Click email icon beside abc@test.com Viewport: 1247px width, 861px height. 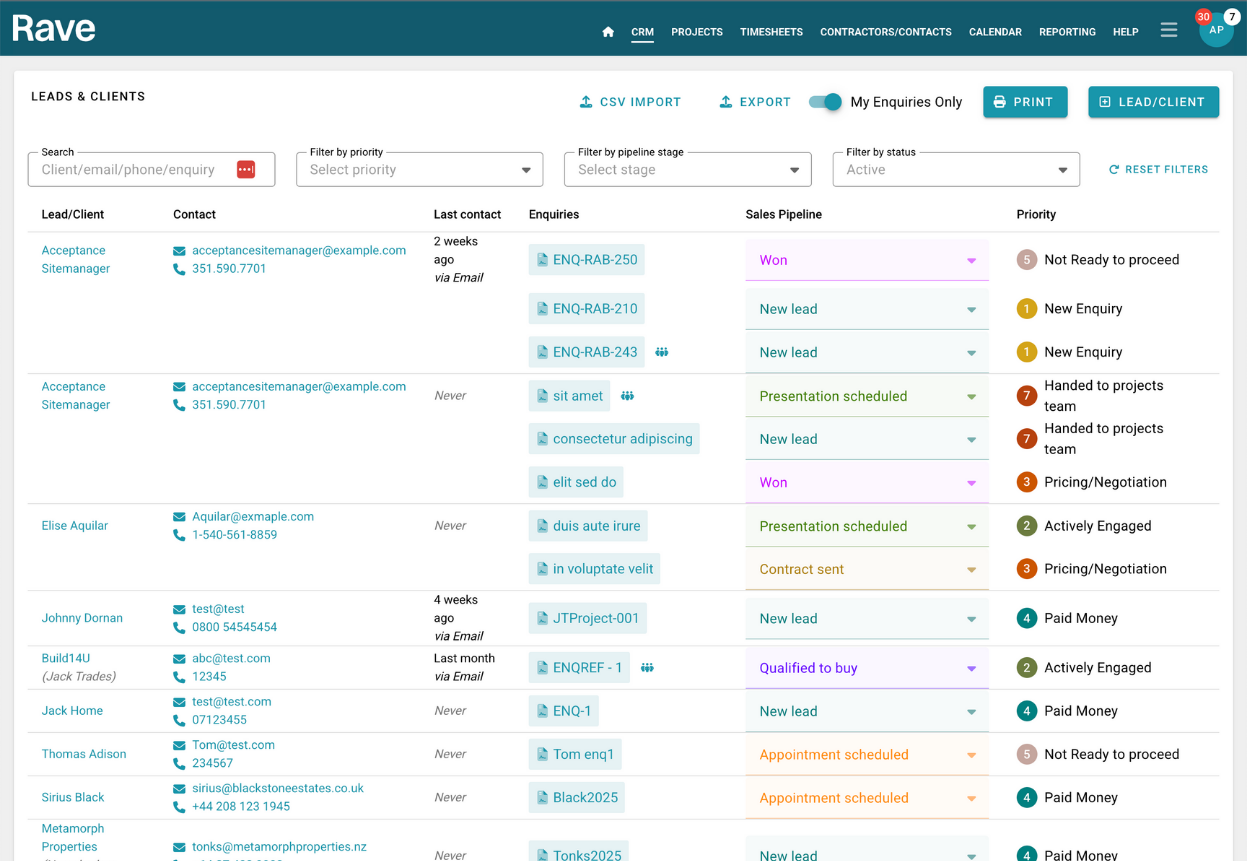point(179,659)
